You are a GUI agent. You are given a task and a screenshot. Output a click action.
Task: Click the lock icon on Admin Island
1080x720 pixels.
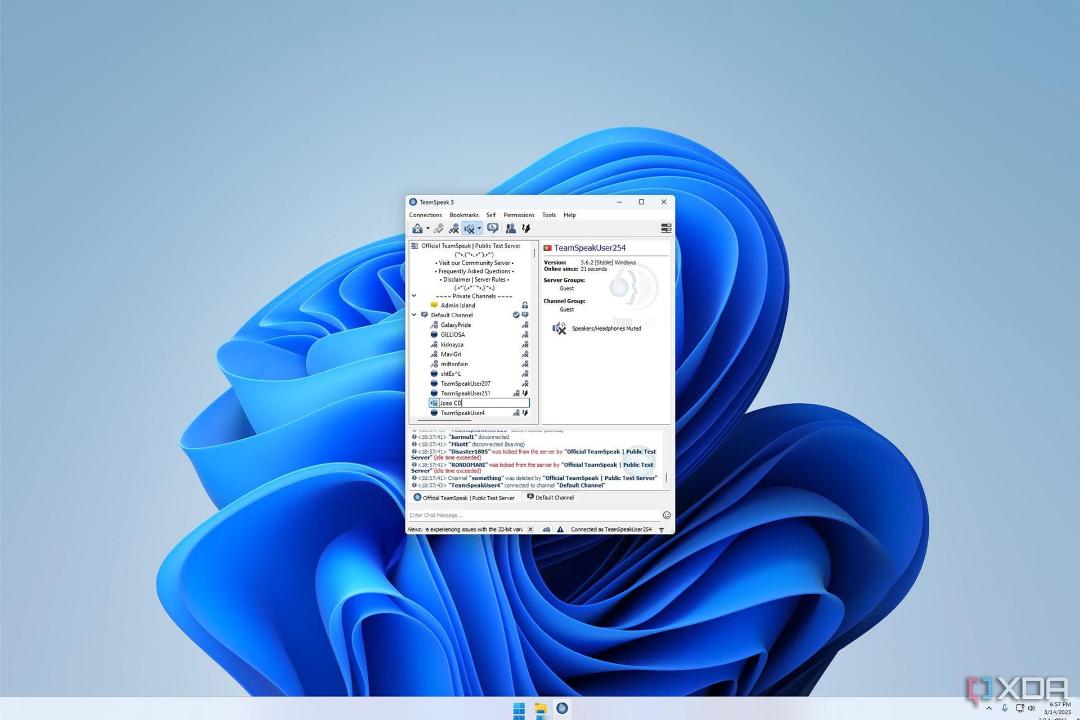tap(525, 305)
